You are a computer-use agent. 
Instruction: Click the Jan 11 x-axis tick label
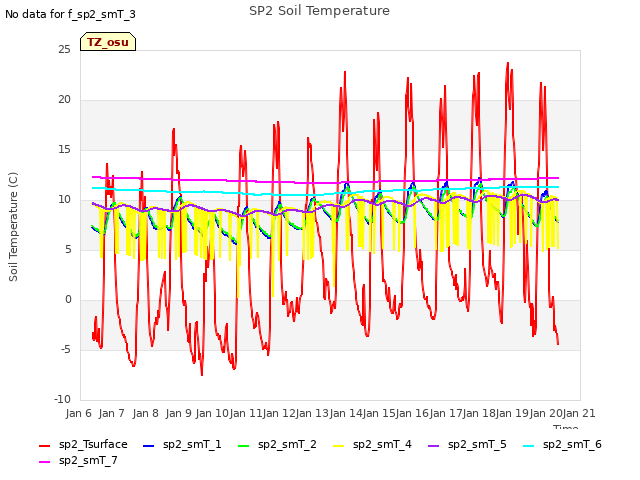[245, 413]
